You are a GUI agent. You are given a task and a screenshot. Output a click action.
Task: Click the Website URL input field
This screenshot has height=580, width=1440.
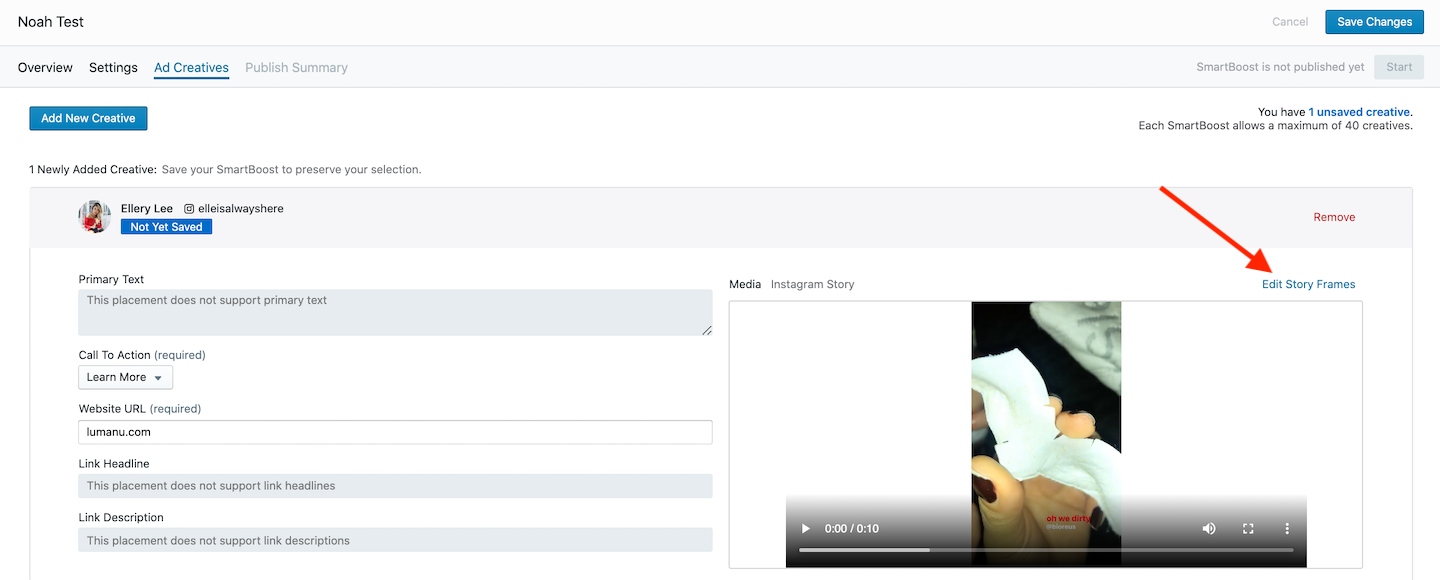[x=395, y=432]
